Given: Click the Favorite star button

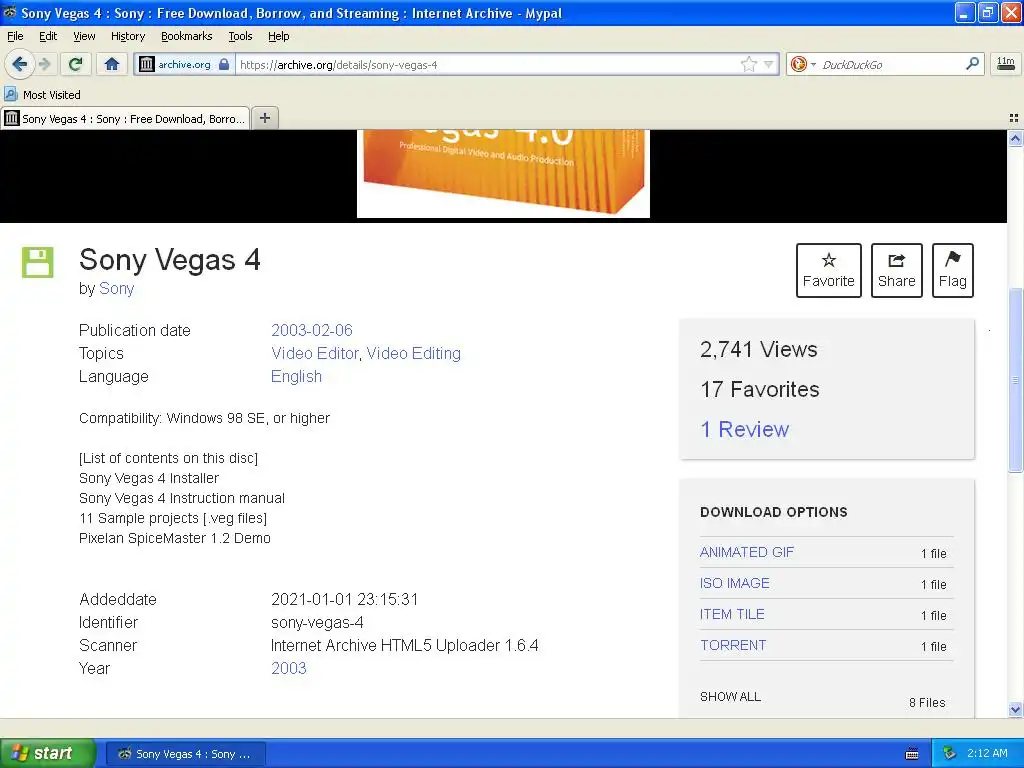Looking at the screenshot, I should coord(829,270).
